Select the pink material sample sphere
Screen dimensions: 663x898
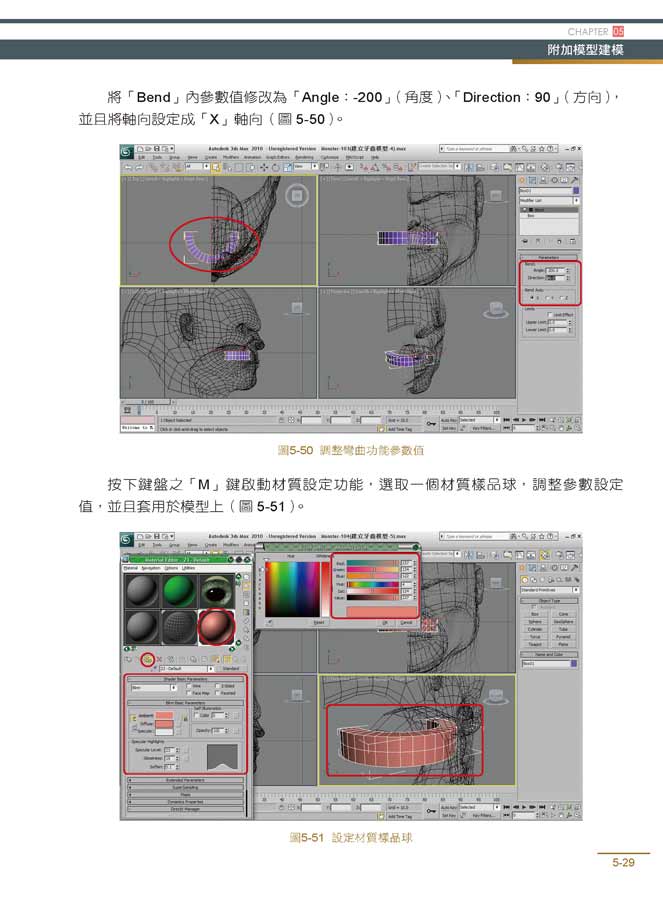(216, 627)
